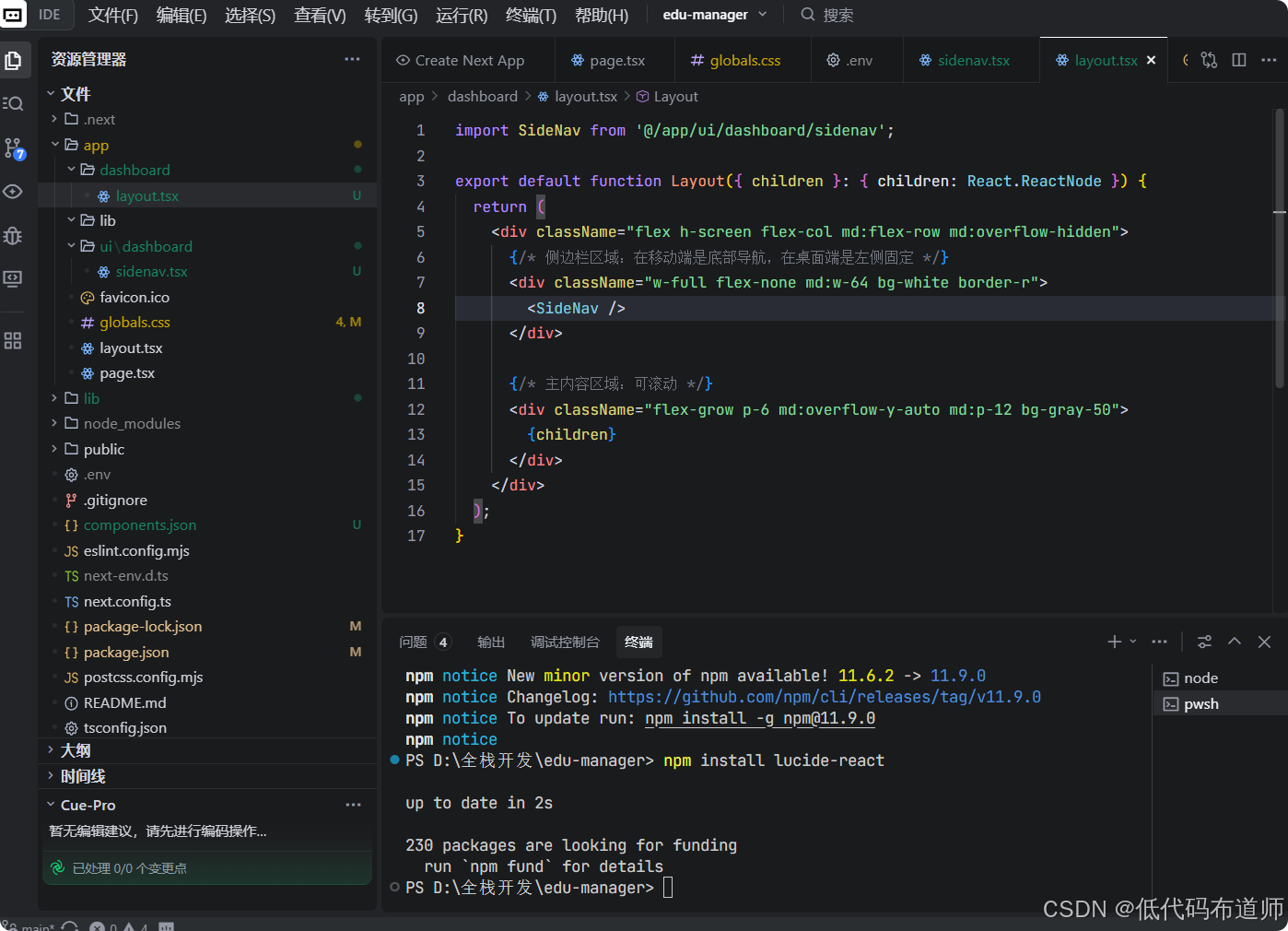The width and height of the screenshot is (1288, 931).
Task: Expand the .next folder
Action: tap(207, 120)
